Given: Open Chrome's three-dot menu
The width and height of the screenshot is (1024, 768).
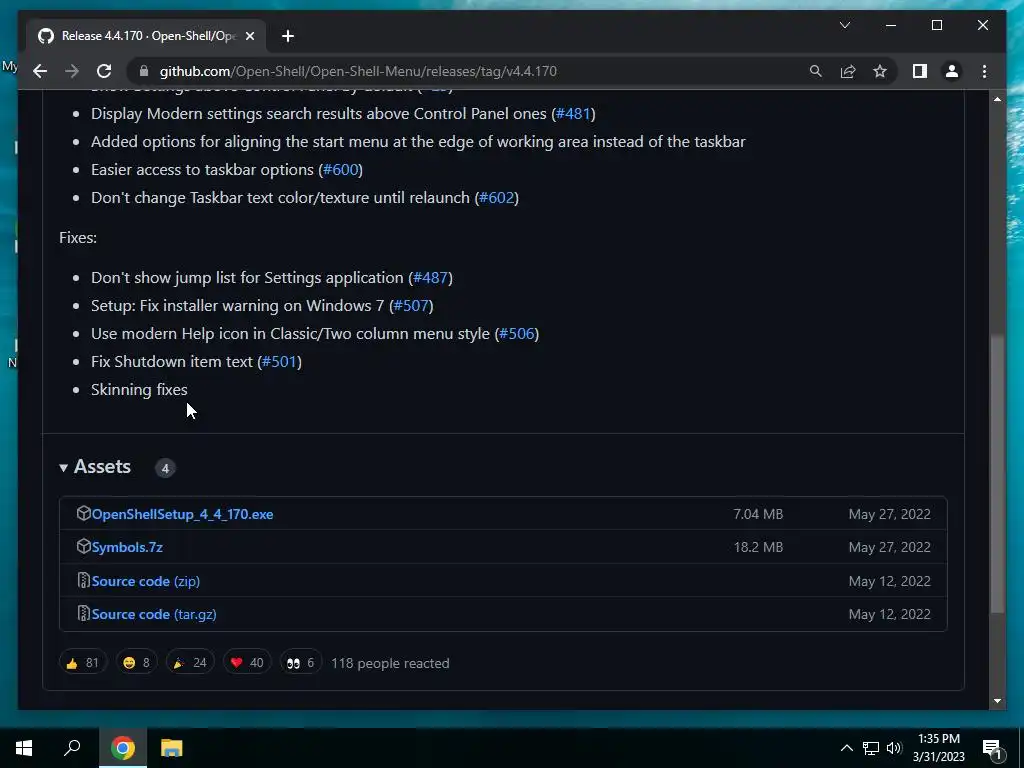Looking at the screenshot, I should pyautogui.click(x=985, y=71).
